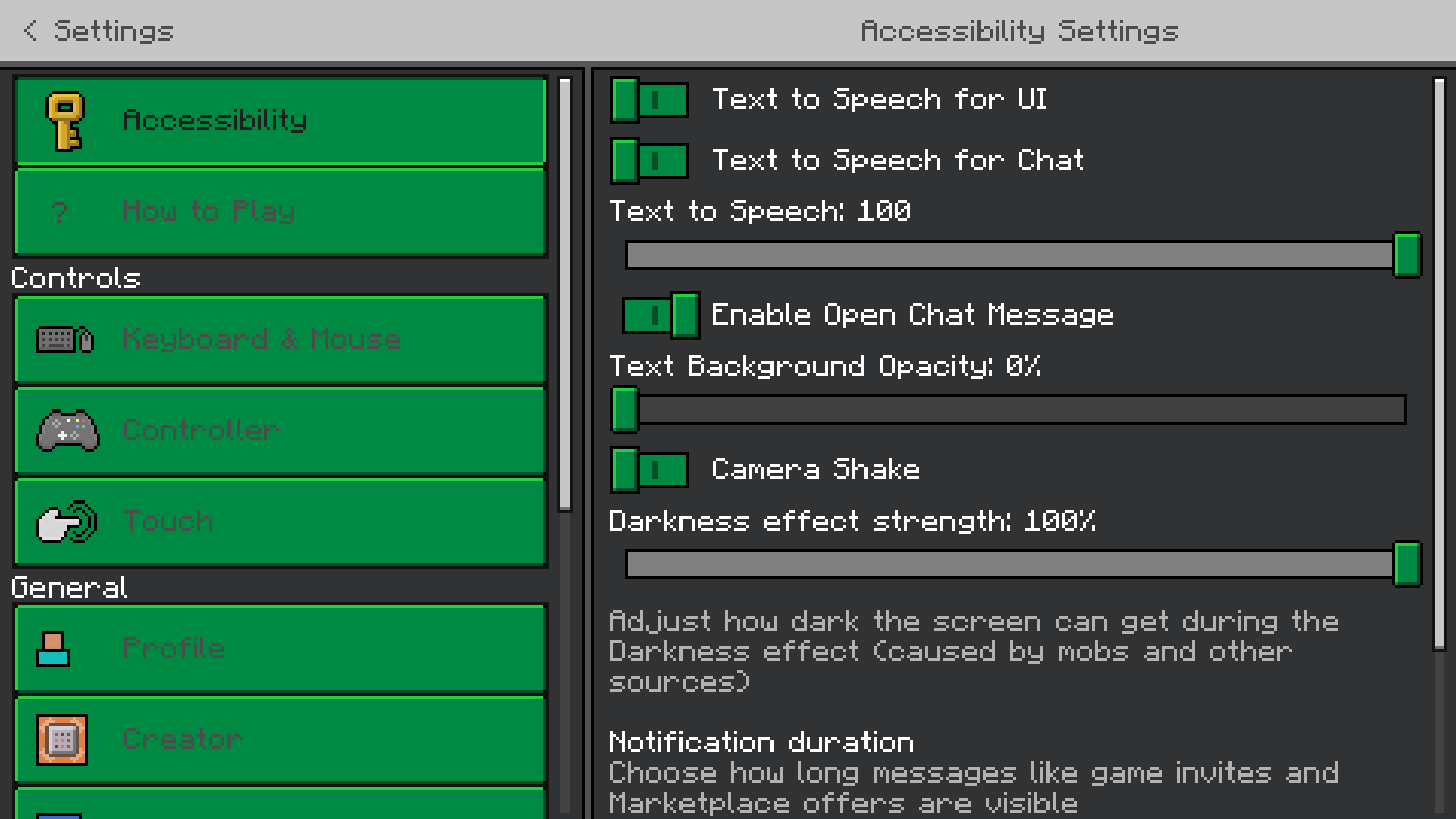Open the How to Play section
This screenshot has width=1456, height=819.
281,212
